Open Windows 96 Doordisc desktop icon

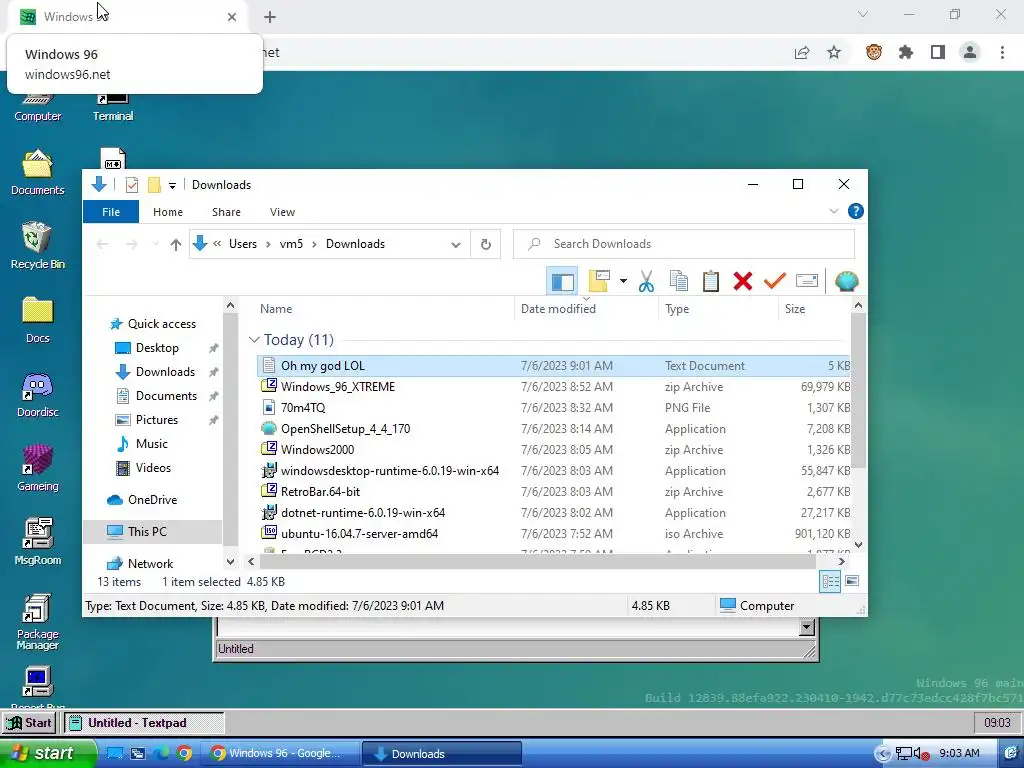point(37,394)
